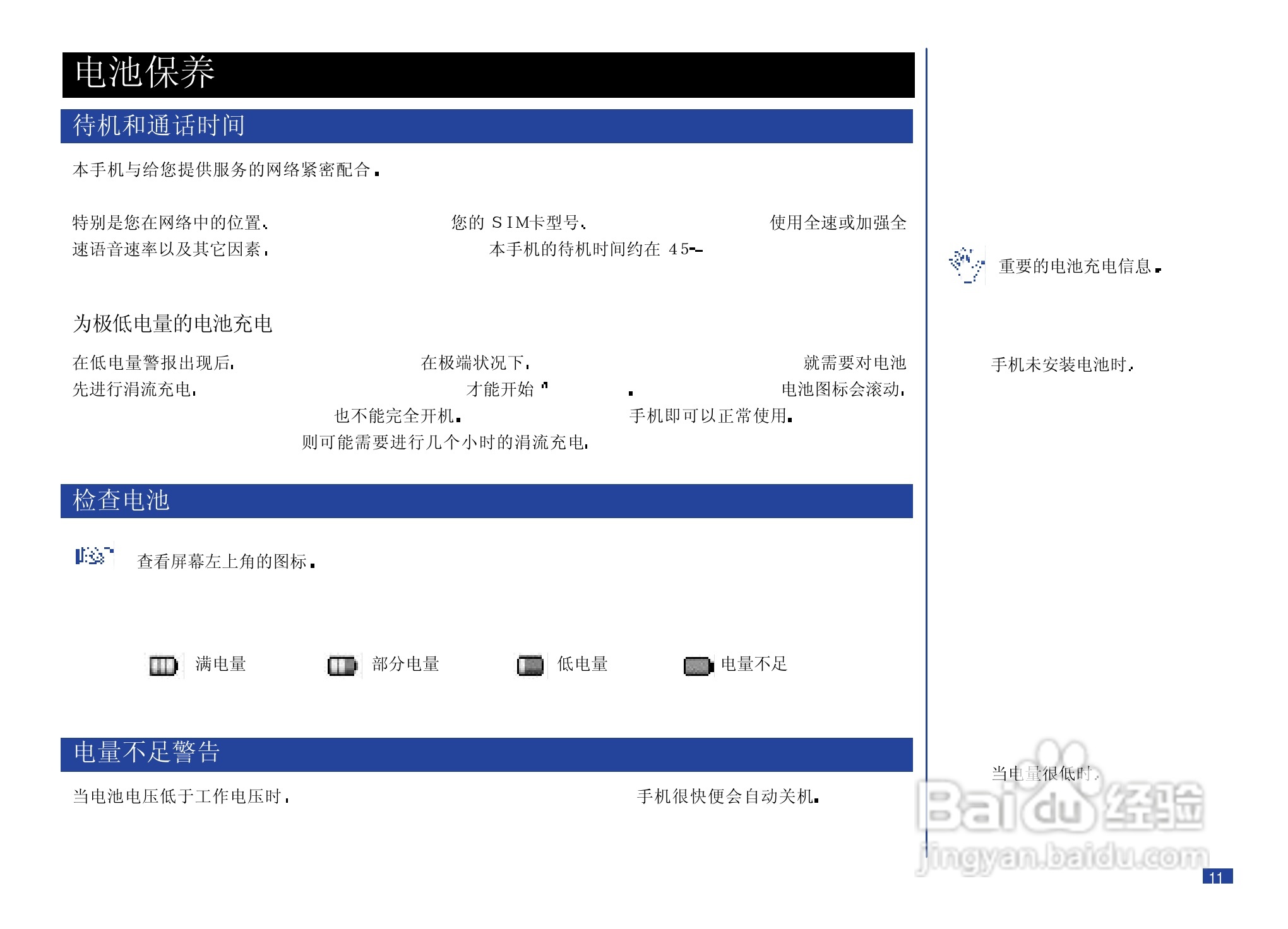Select the 部分电量 partial battery icon
The image size is (1288, 929).
(x=342, y=664)
